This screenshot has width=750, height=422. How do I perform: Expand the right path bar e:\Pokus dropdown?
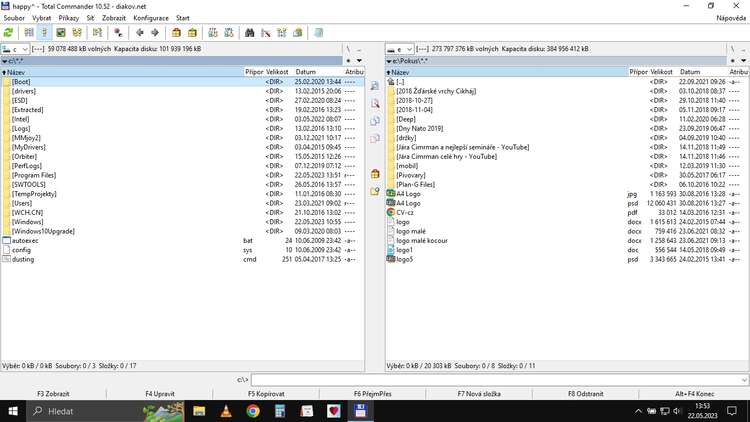click(389, 61)
